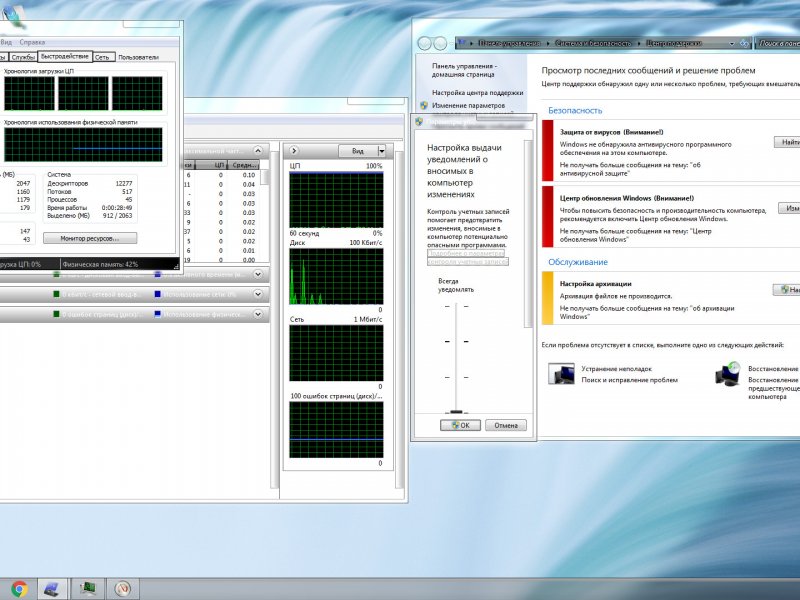
Task: Open the Восстановление recovery icon
Action: (x=728, y=374)
